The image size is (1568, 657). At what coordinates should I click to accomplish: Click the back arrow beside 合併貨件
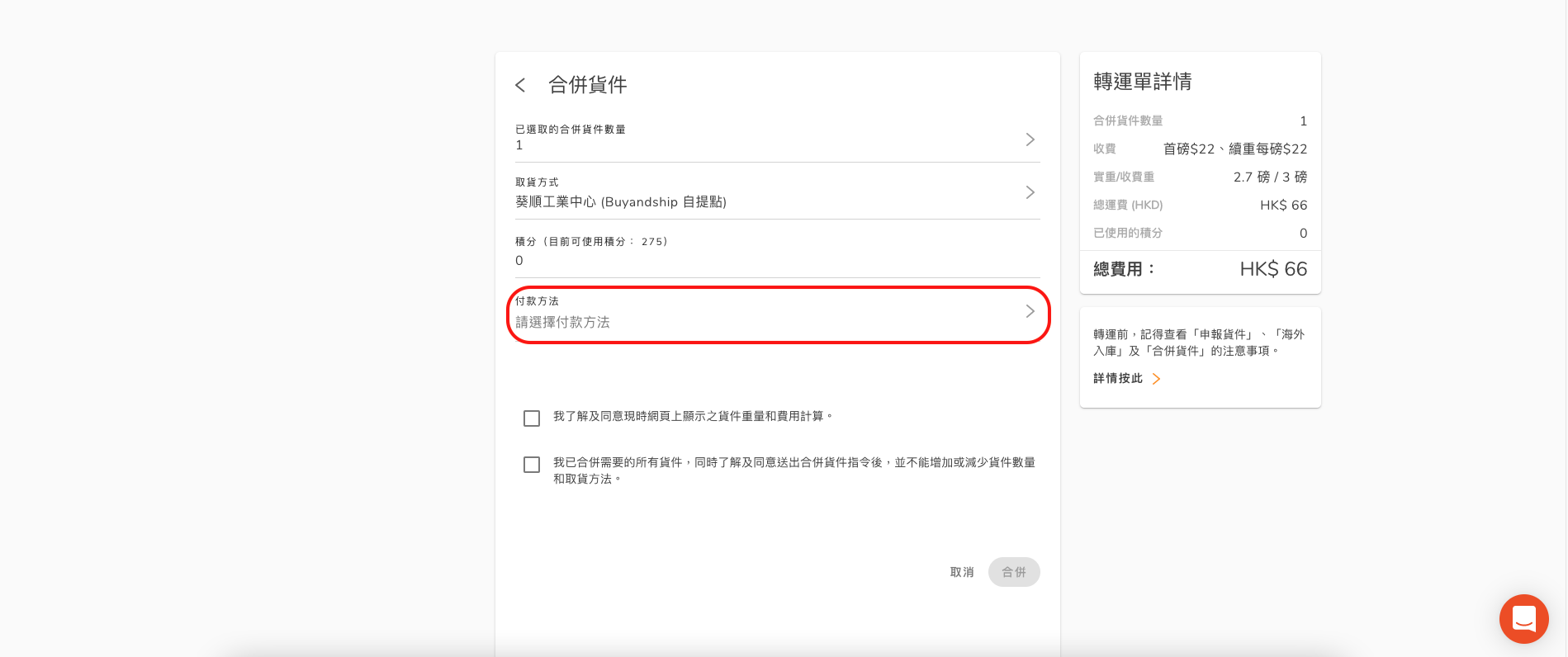click(520, 85)
